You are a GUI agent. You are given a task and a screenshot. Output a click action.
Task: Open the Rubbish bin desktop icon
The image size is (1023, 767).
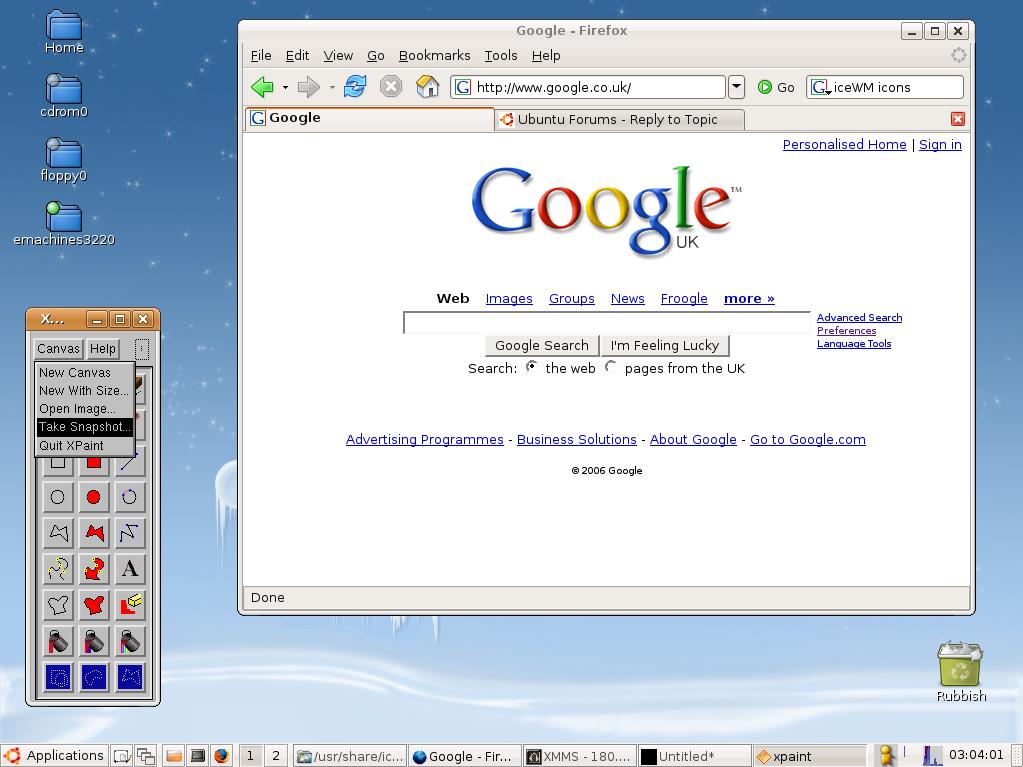[x=960, y=671]
